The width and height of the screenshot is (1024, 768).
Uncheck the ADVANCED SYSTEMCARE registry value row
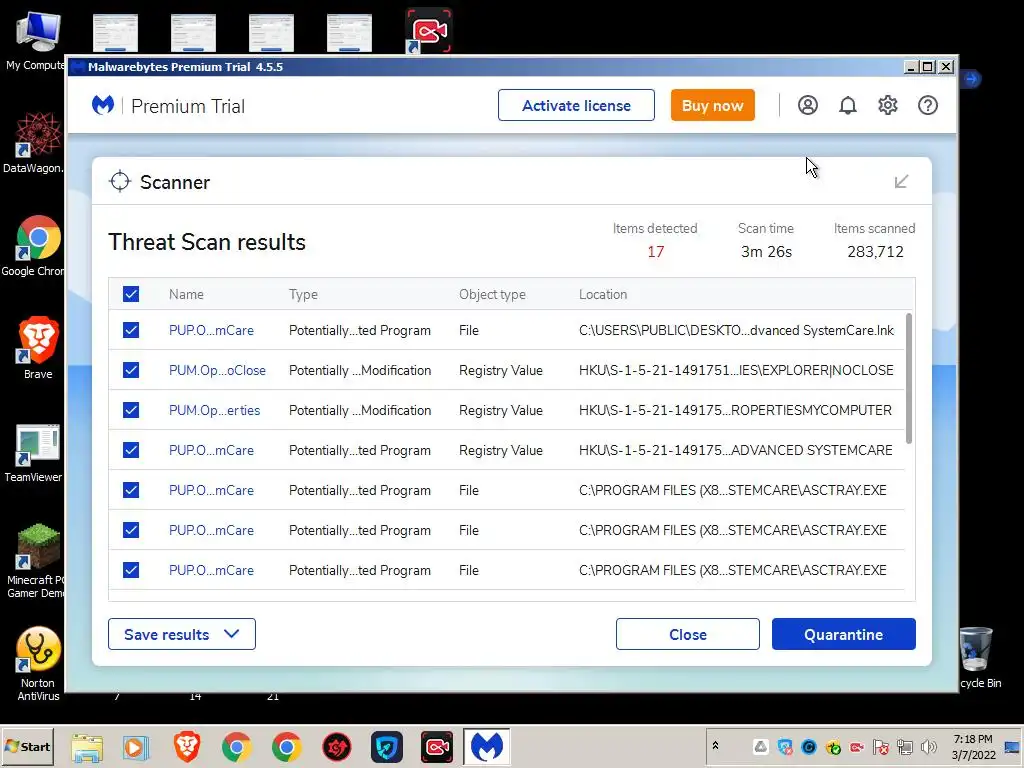click(x=131, y=450)
